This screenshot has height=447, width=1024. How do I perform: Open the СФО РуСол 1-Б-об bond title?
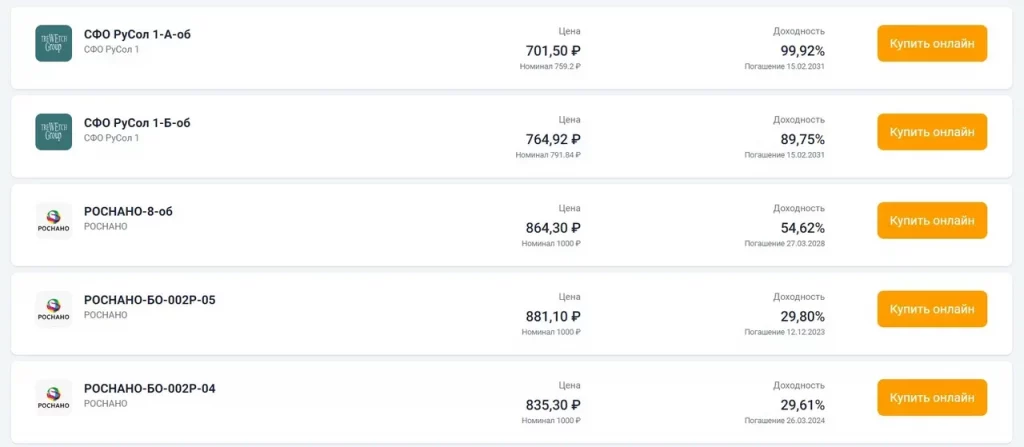(137, 123)
